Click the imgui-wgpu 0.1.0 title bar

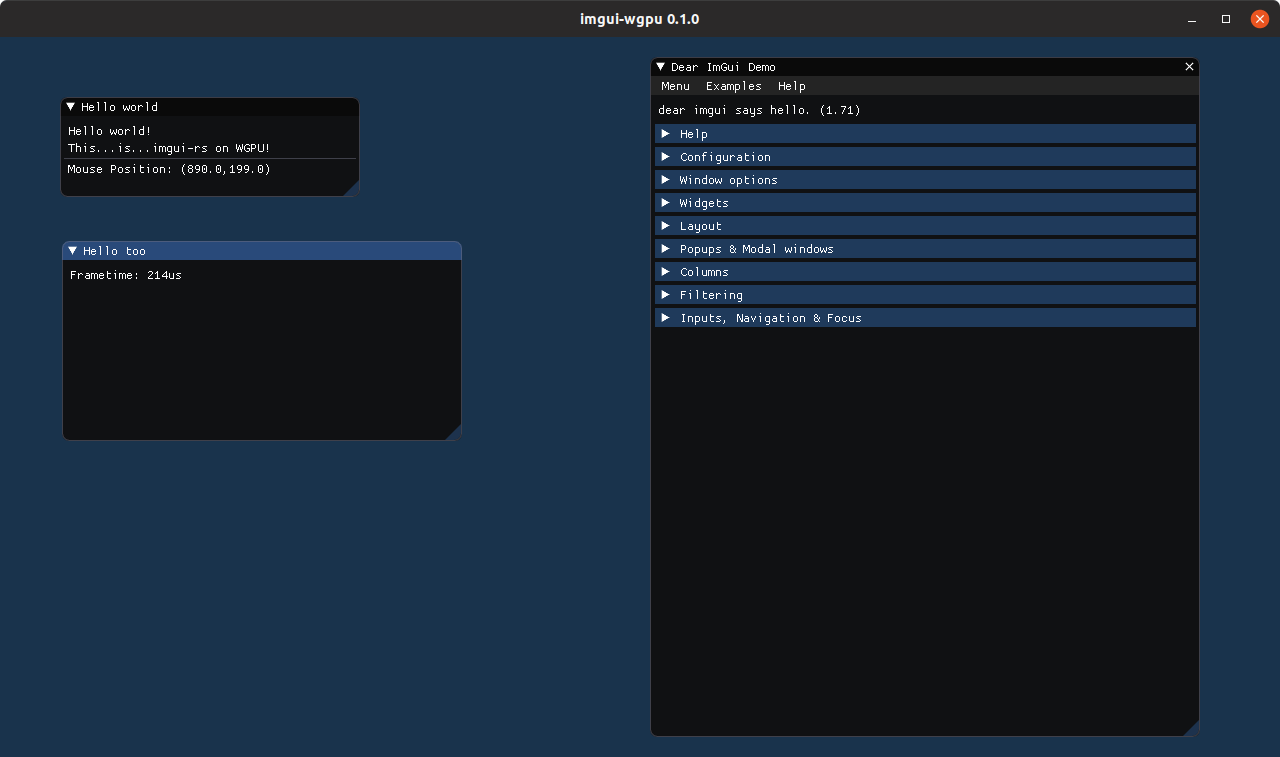pos(640,19)
